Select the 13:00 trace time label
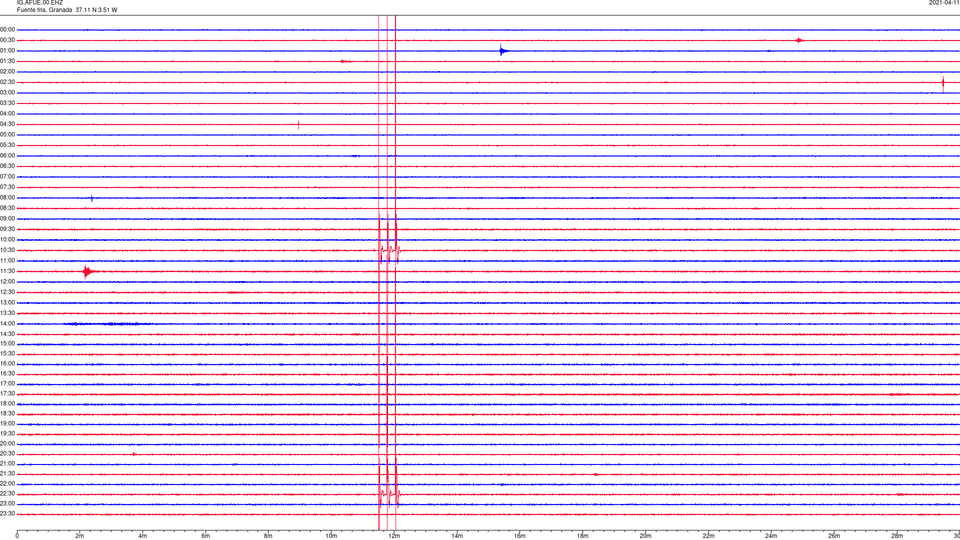The width and height of the screenshot is (960, 540). tap(8, 302)
